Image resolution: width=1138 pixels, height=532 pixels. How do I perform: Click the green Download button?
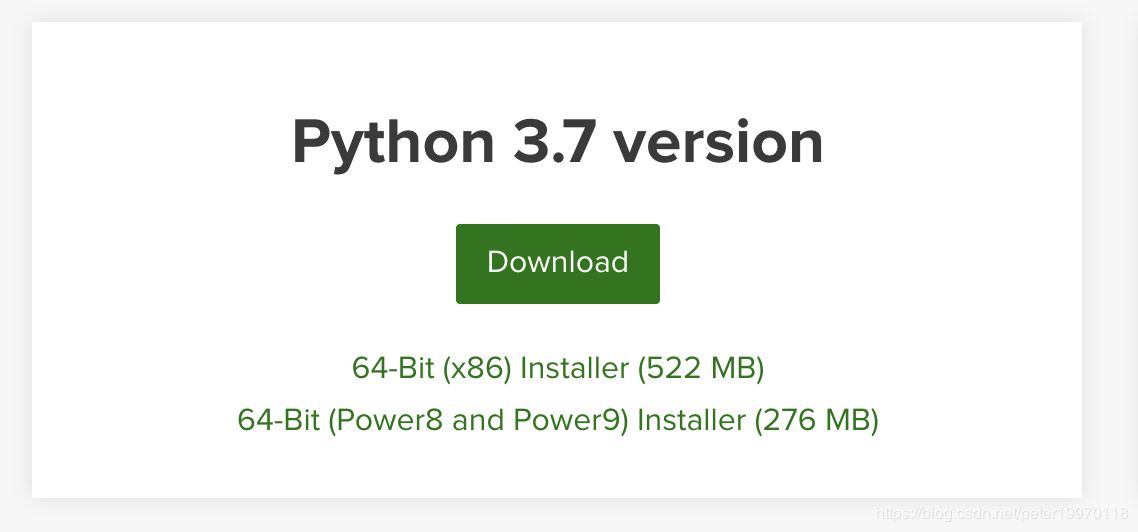click(x=557, y=264)
